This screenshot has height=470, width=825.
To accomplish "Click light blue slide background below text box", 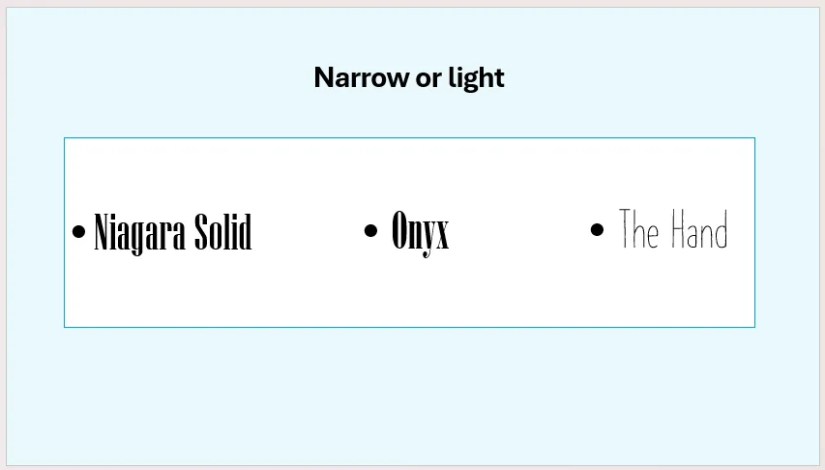I will pos(409,395).
